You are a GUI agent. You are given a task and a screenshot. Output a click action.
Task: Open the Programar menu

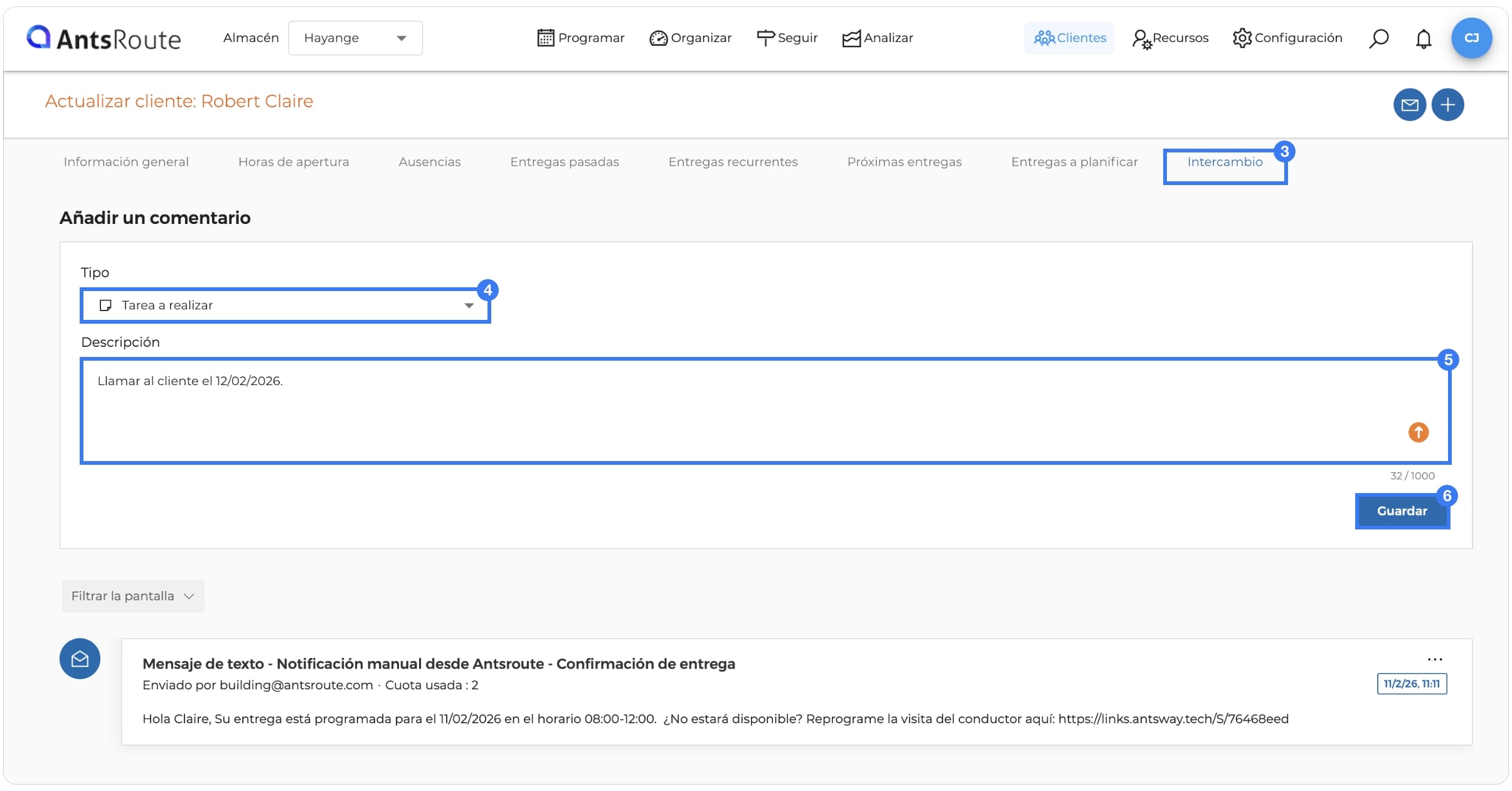coord(581,38)
